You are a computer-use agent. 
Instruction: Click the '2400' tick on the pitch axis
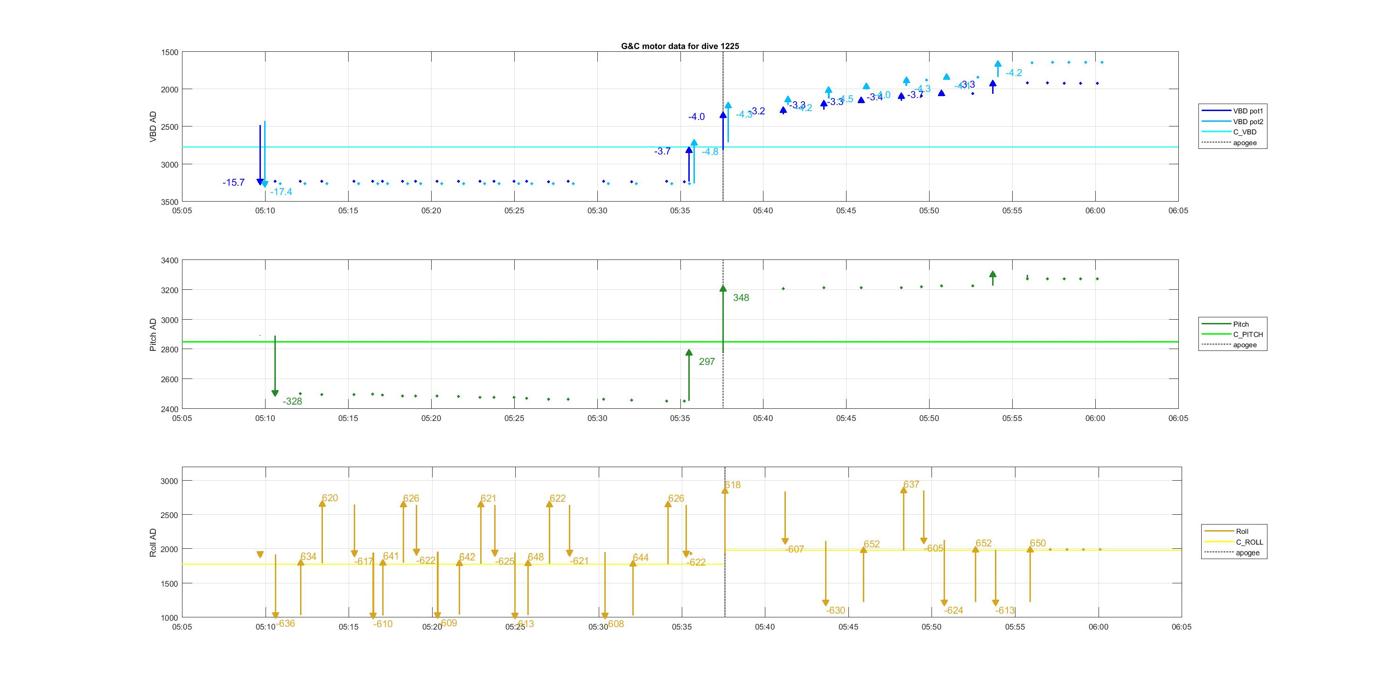click(x=170, y=409)
